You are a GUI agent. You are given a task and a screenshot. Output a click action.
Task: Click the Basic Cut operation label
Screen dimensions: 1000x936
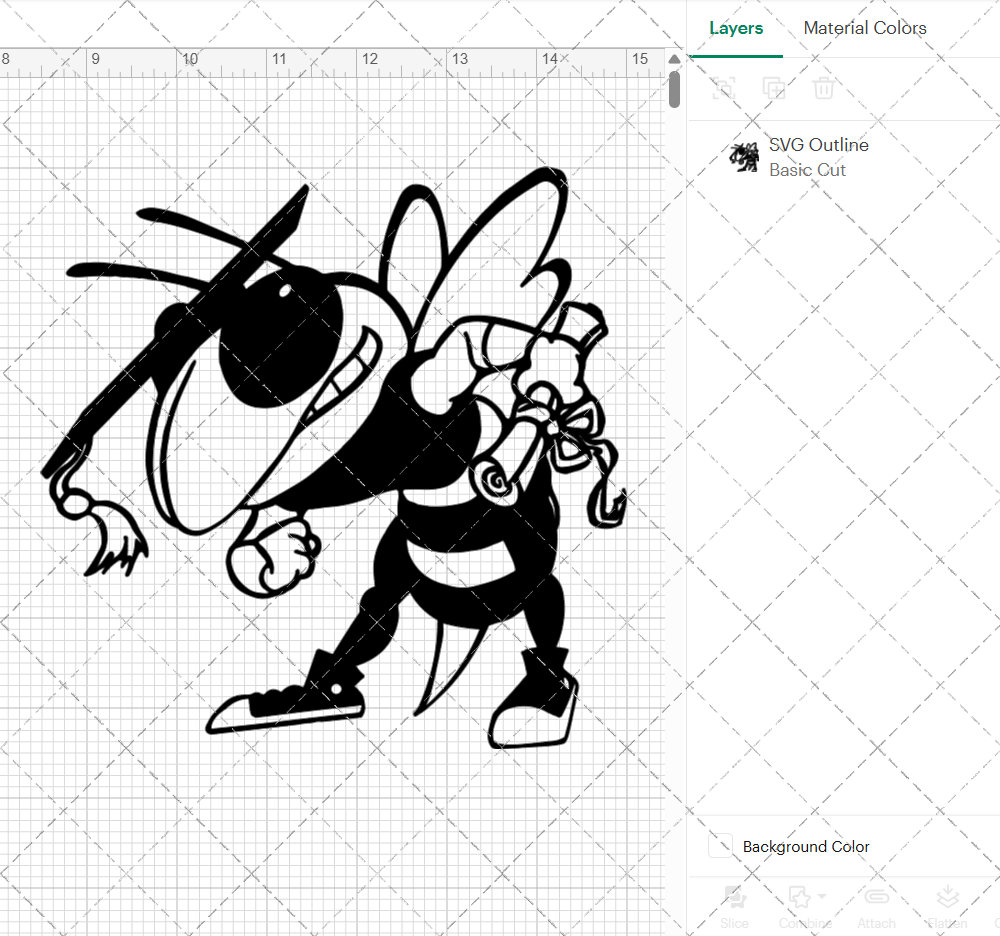[x=807, y=170]
